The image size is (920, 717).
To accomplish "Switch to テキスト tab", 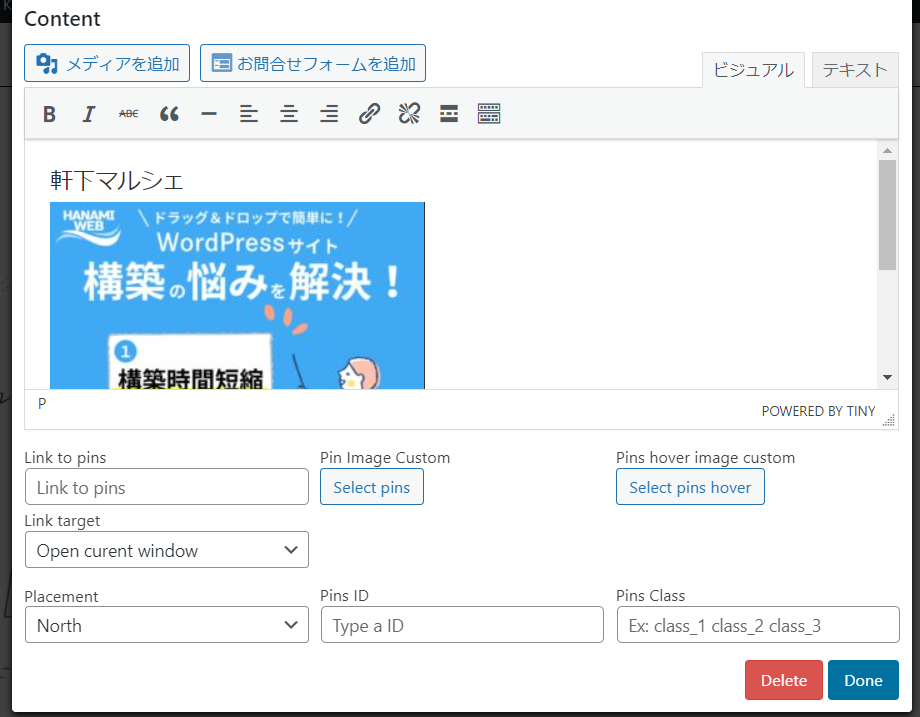I will [x=855, y=70].
